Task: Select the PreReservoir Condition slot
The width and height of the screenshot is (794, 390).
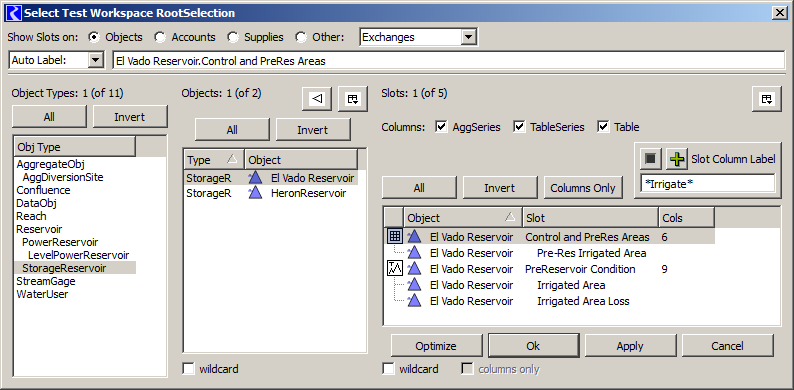Action: pos(580,269)
